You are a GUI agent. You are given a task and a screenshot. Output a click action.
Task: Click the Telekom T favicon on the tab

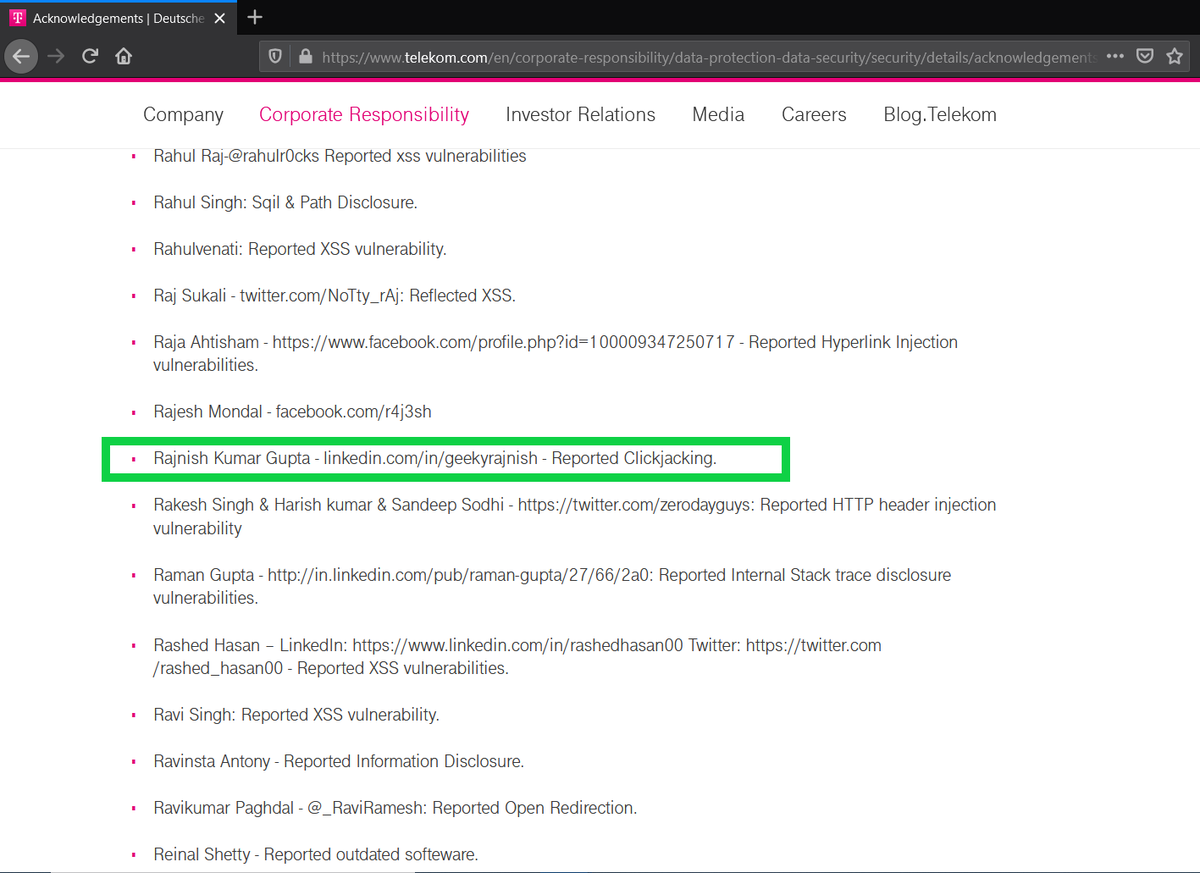[x=17, y=18]
